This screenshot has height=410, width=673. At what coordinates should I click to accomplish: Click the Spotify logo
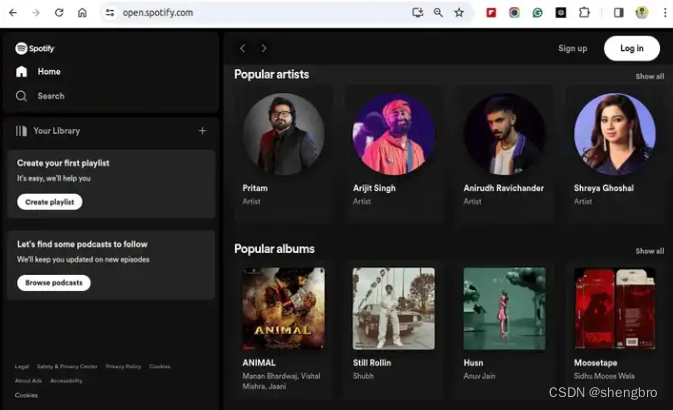pos(35,48)
